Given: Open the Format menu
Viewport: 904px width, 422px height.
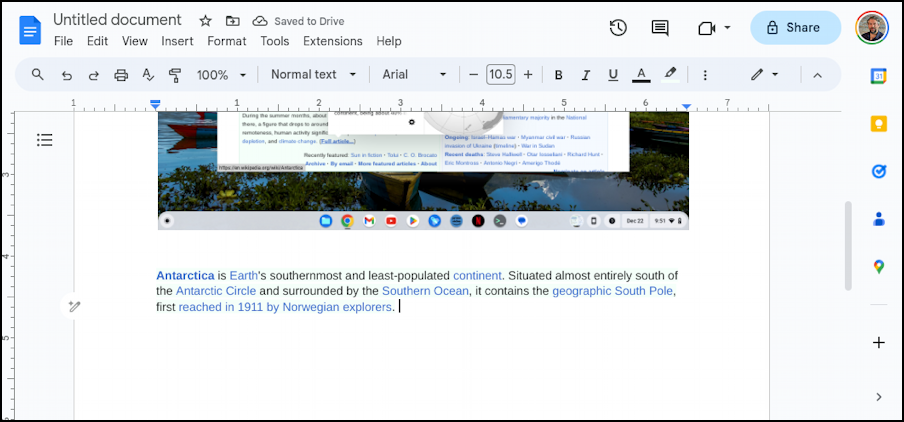Looking at the screenshot, I should (x=227, y=42).
